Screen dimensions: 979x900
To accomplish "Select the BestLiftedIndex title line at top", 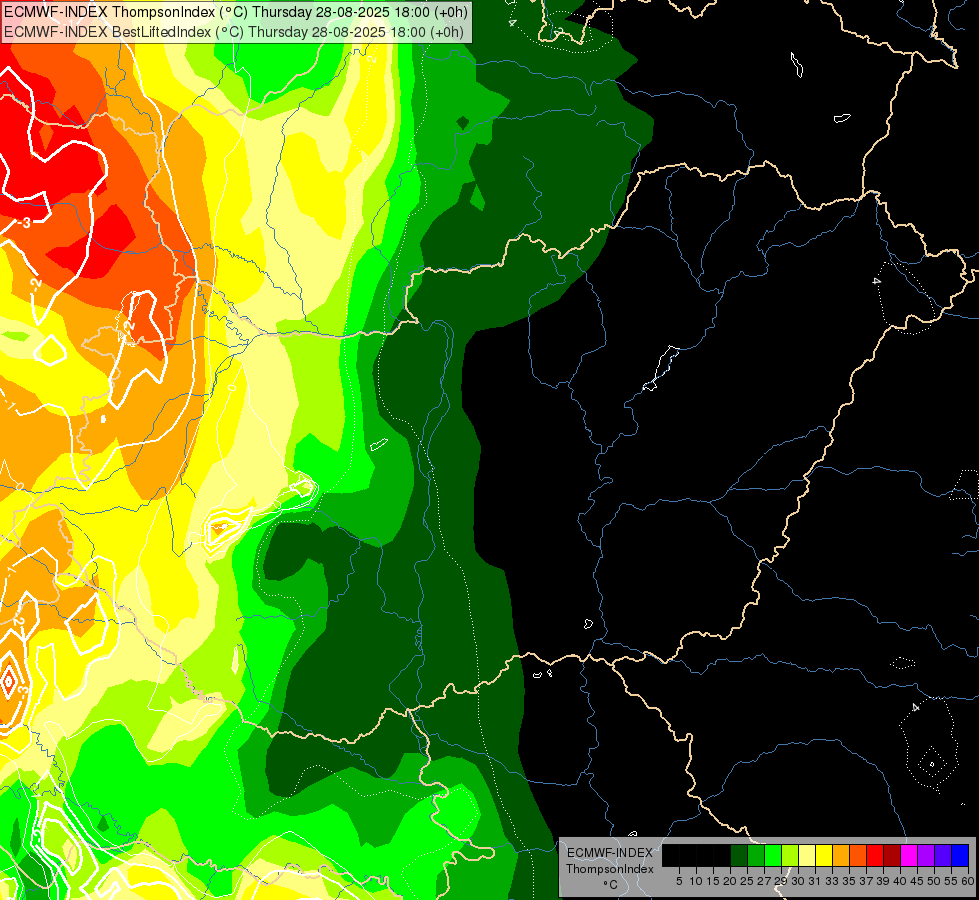I will click(x=234, y=32).
